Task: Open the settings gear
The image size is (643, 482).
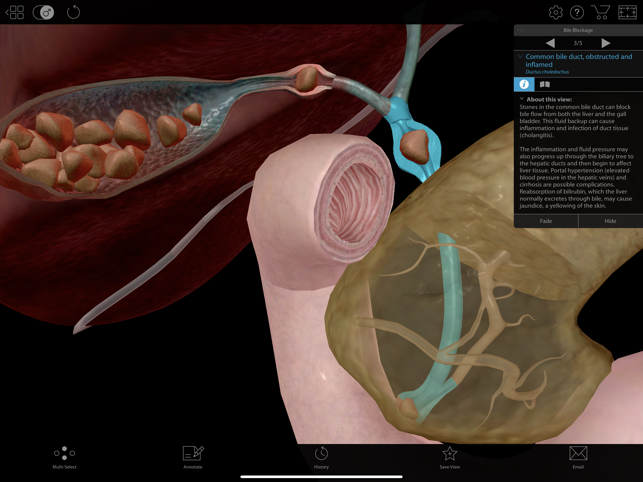Action: (555, 12)
